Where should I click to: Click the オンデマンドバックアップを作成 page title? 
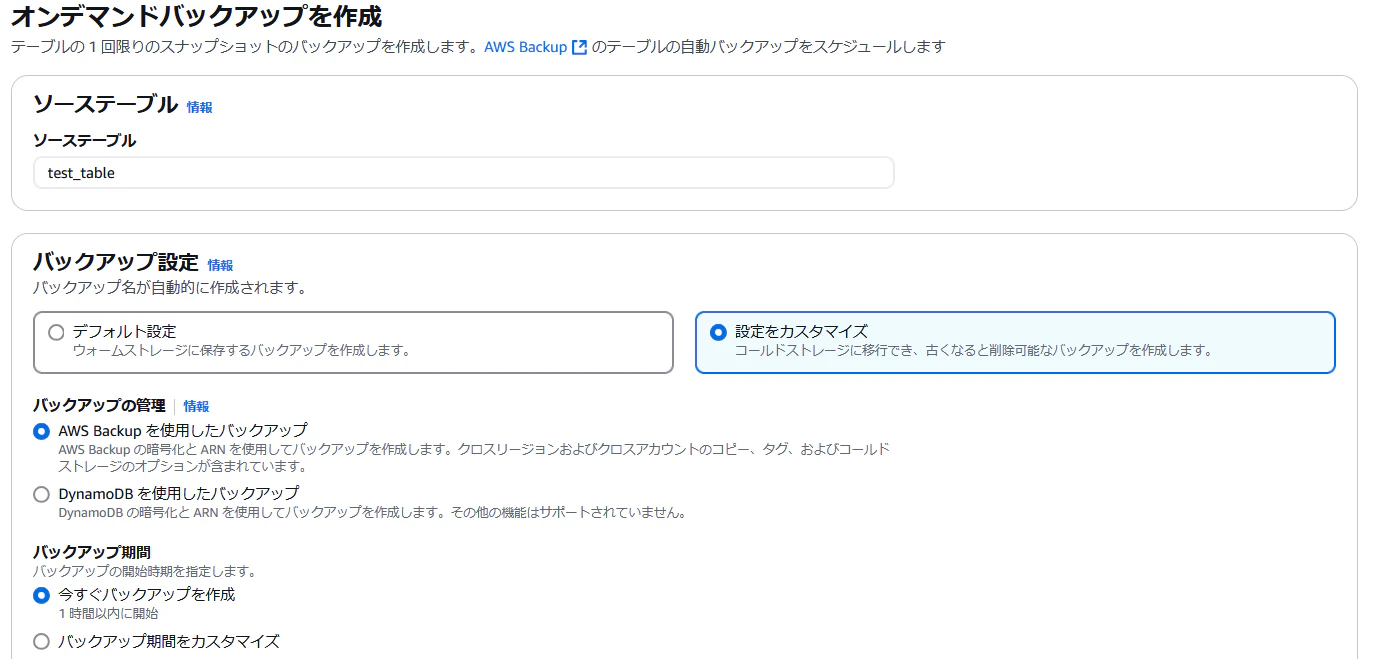[x=196, y=16]
